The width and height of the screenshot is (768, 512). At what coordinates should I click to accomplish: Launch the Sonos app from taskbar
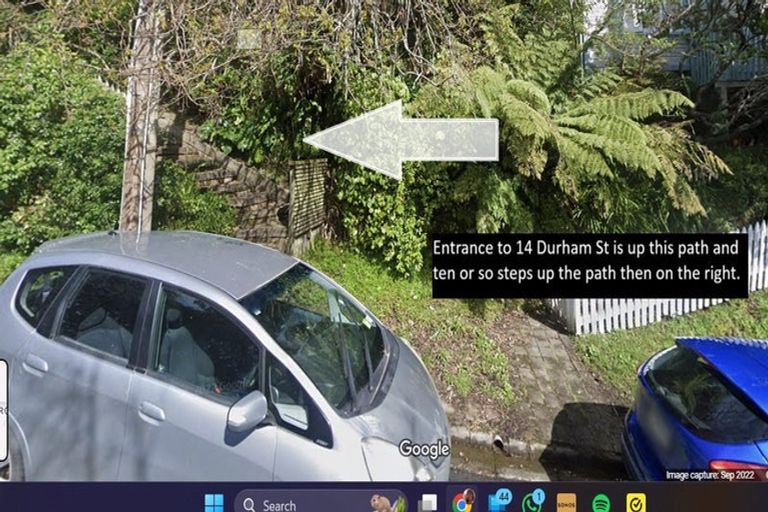tap(566, 503)
